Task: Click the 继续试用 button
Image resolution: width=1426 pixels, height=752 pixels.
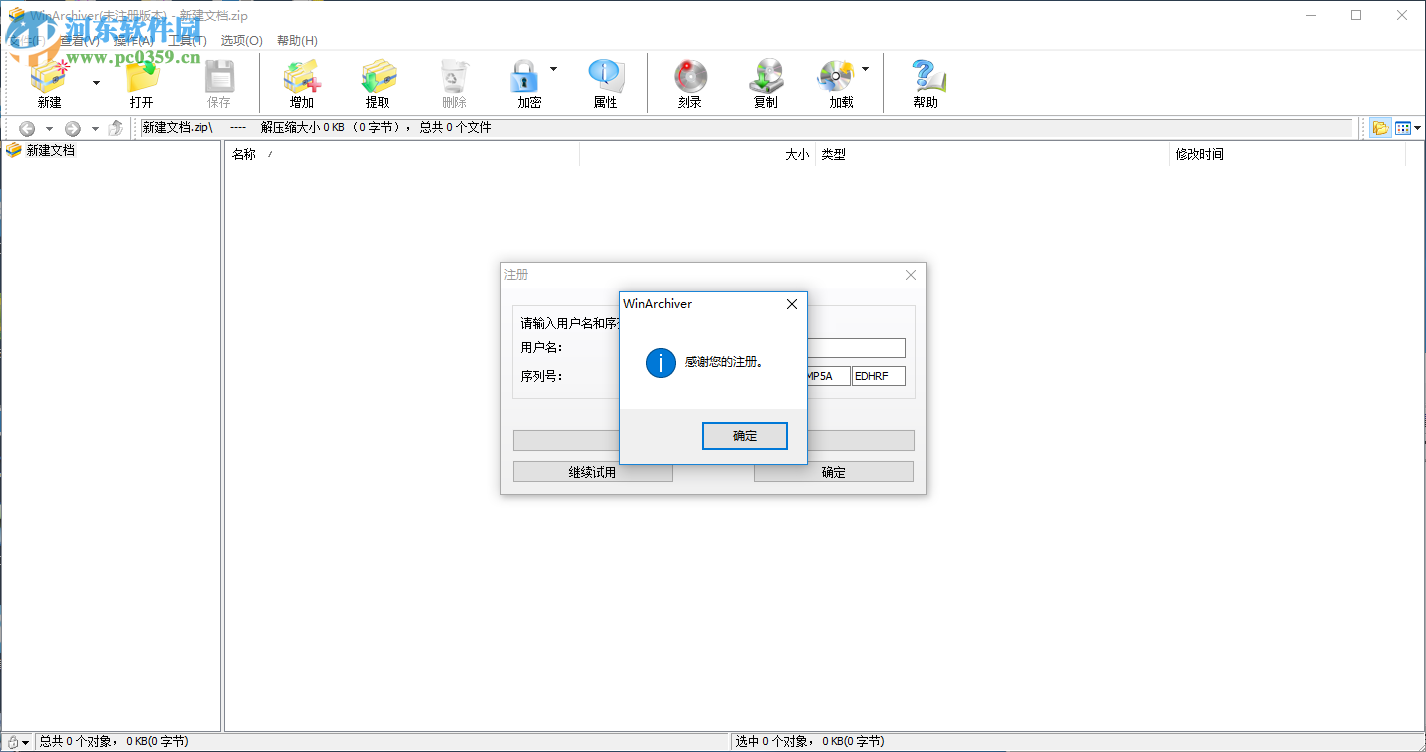Action: click(592, 471)
